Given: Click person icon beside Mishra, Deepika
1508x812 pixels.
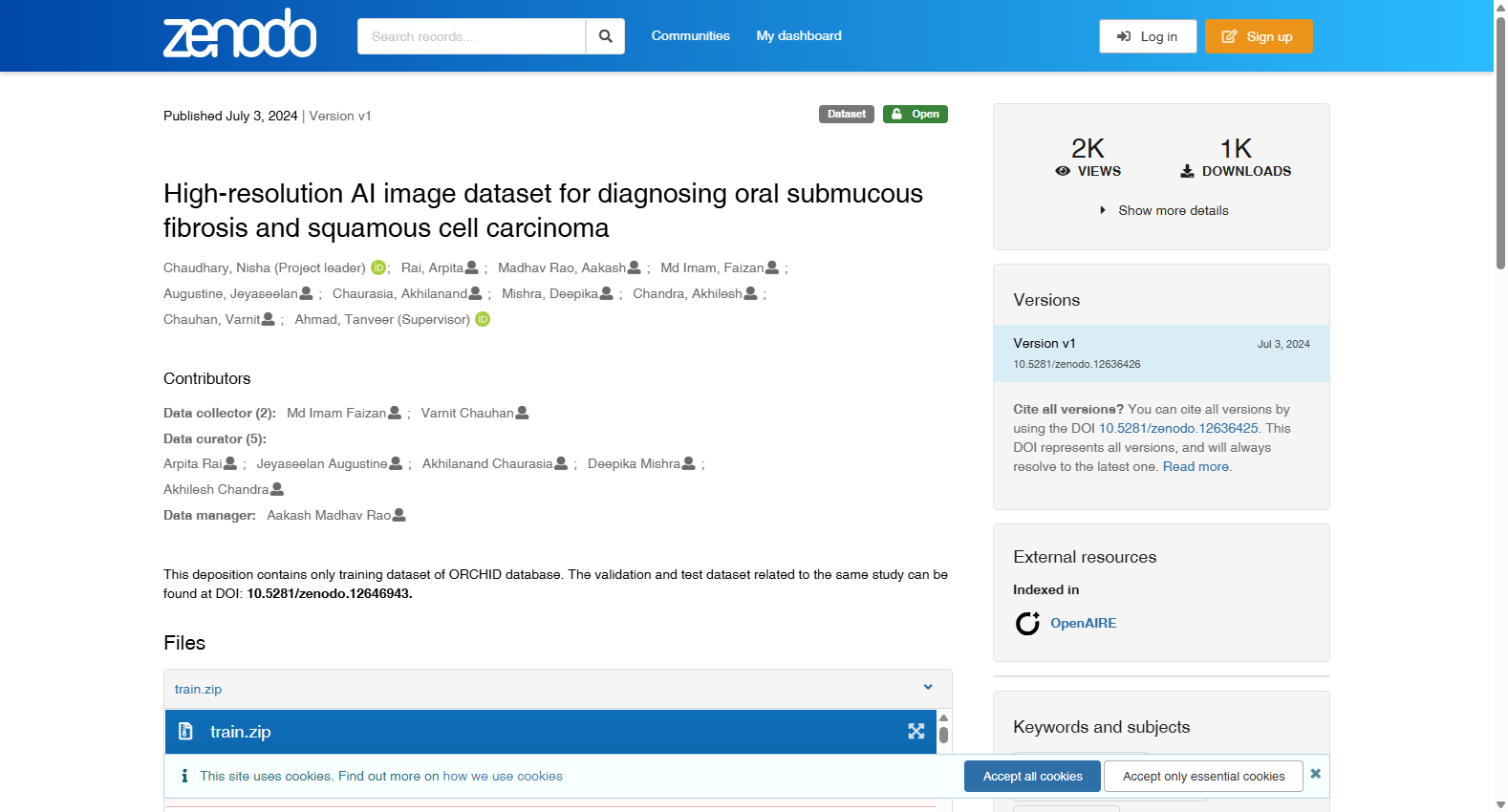Looking at the screenshot, I should point(607,293).
